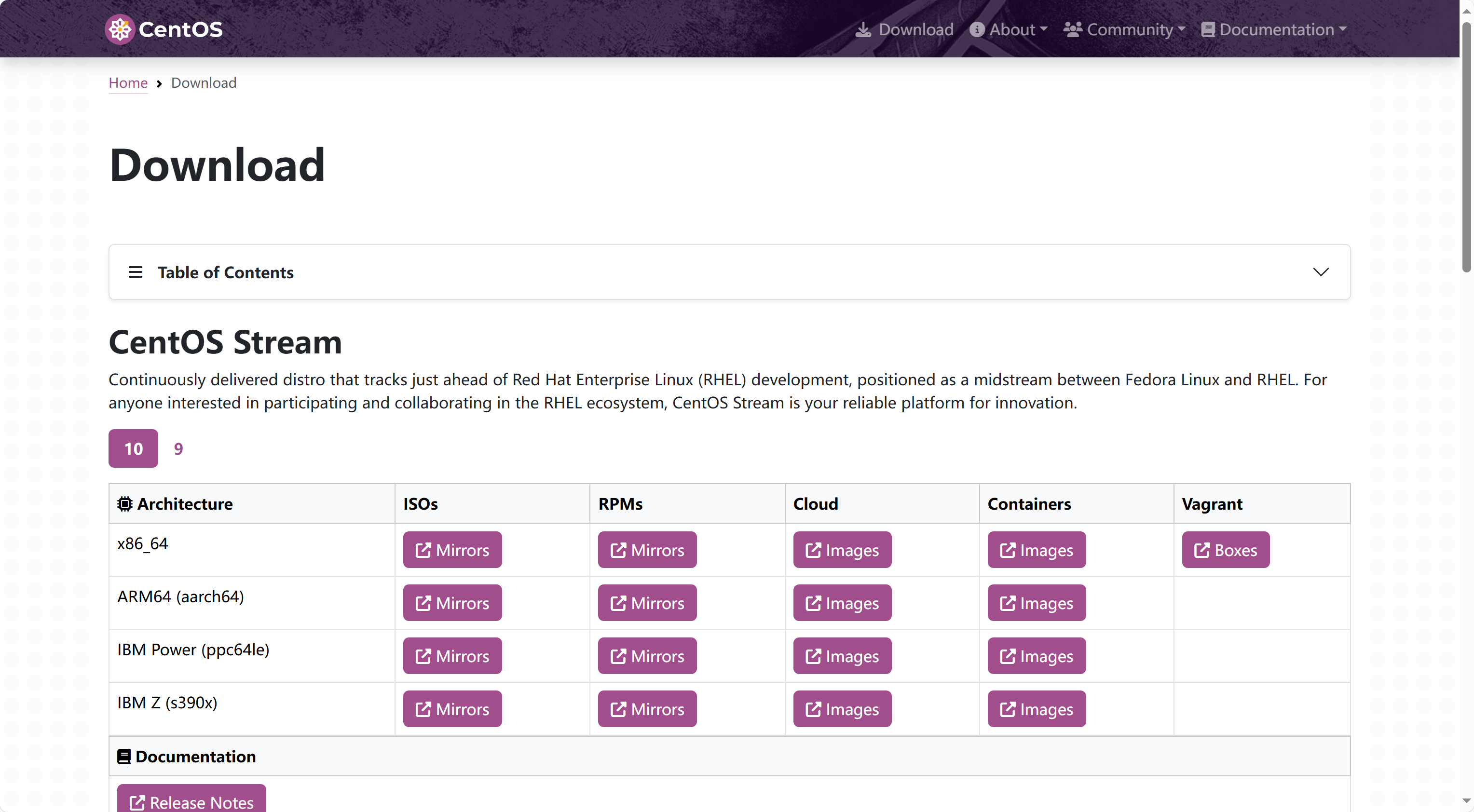Select the CentOS Stream 10 tab
The height and width of the screenshot is (812, 1474).
click(133, 448)
